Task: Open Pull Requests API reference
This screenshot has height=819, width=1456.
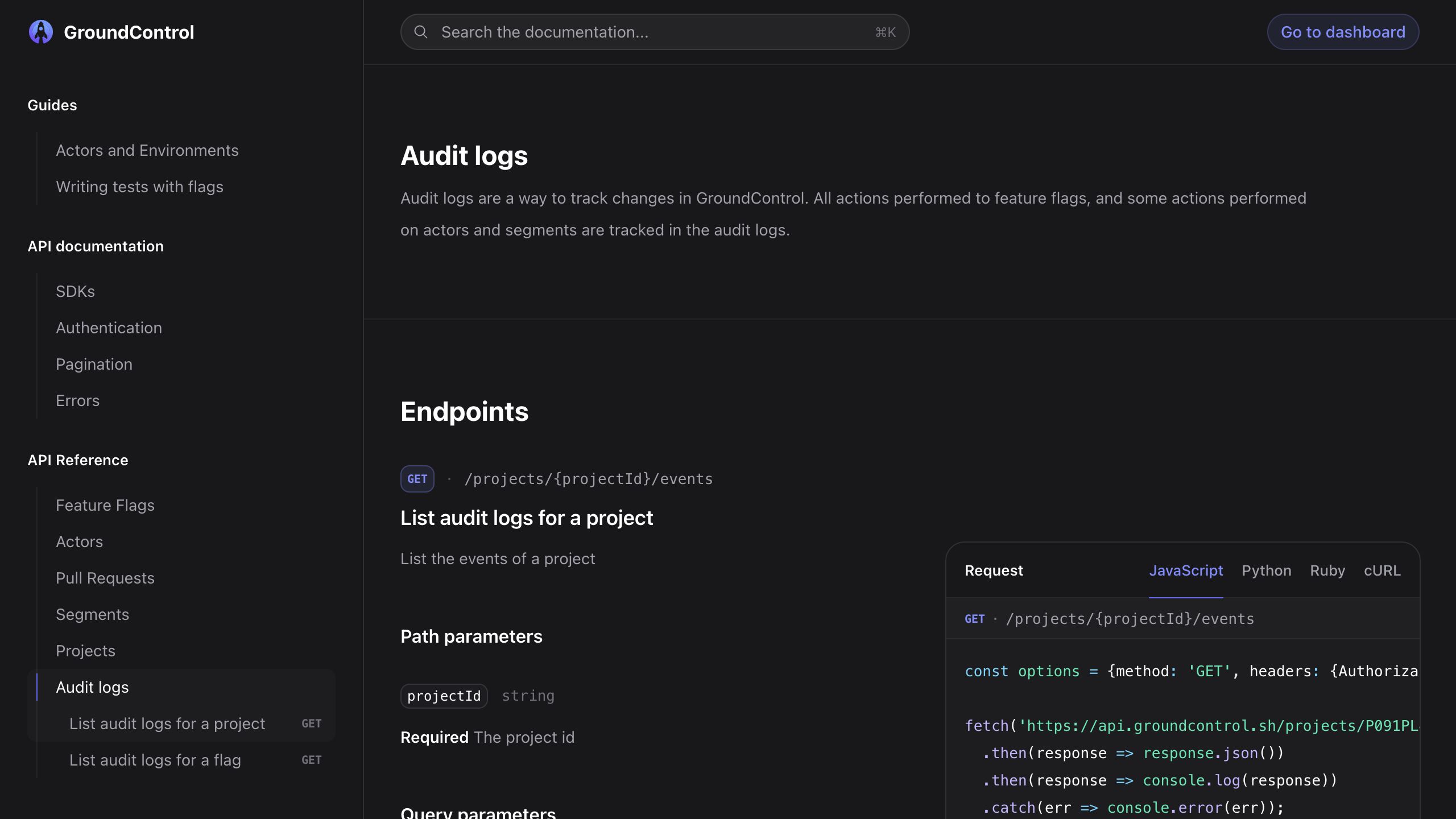Action: coord(105,578)
